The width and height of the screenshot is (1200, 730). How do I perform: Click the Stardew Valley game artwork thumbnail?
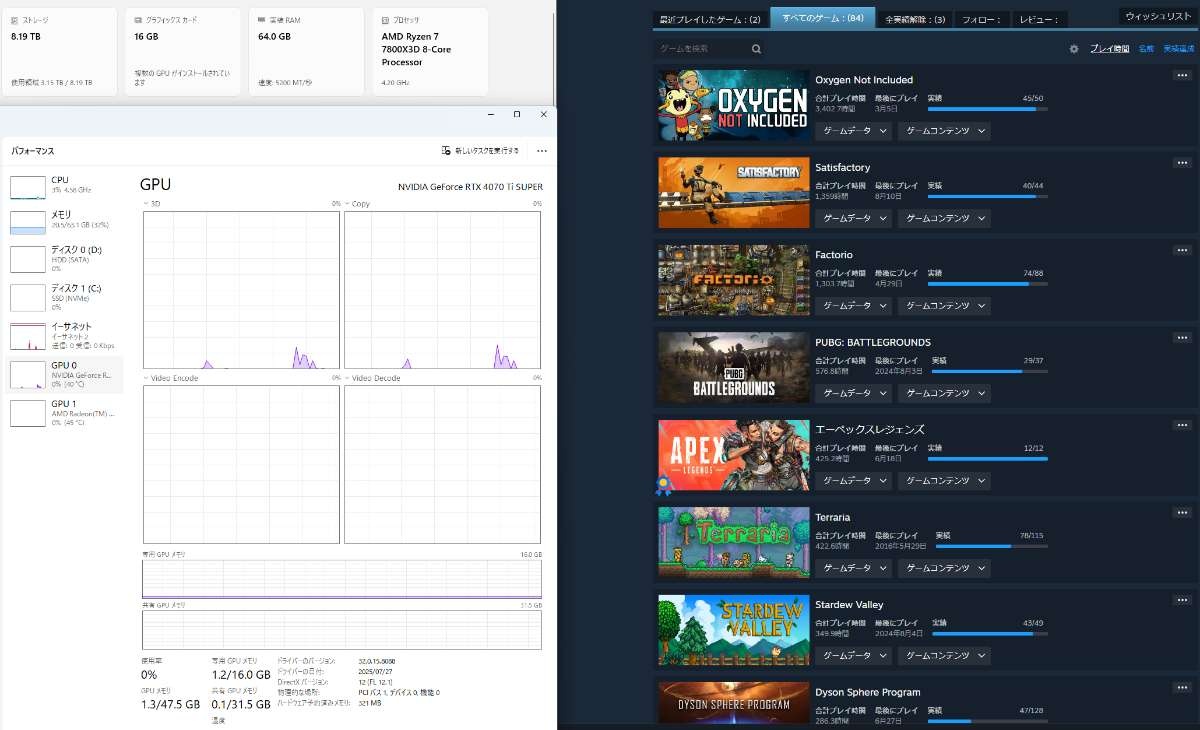click(734, 629)
